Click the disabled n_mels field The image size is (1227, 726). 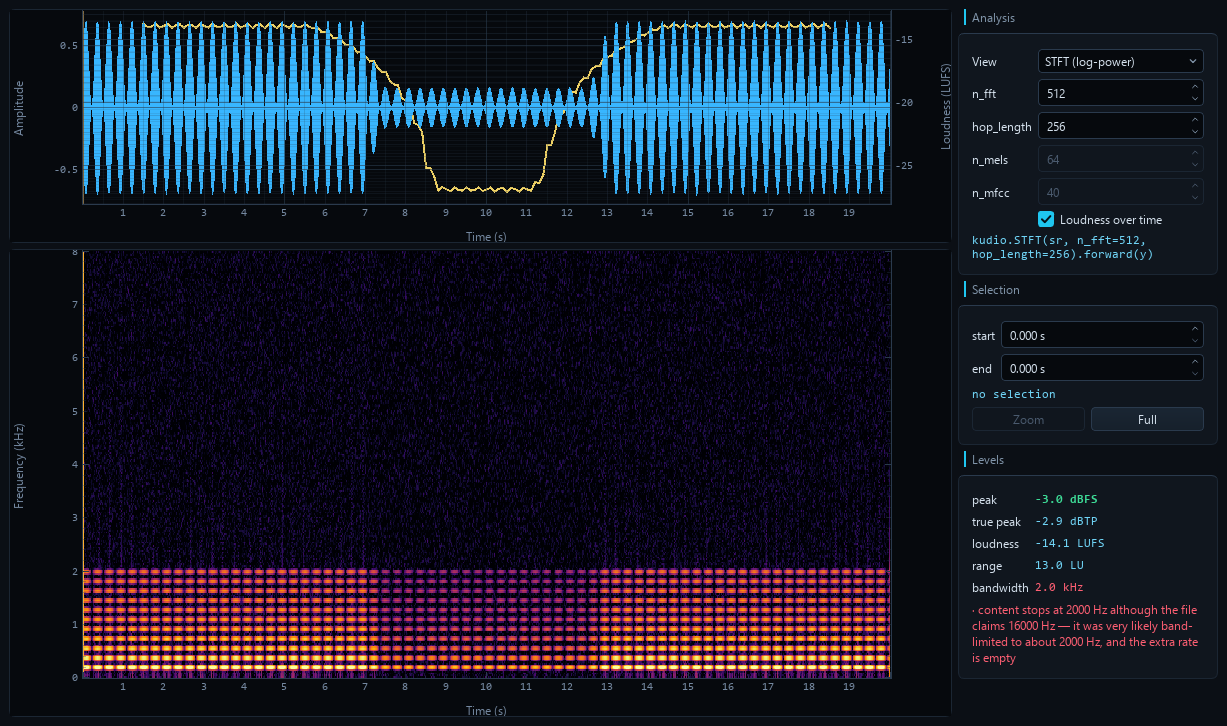click(x=1120, y=158)
